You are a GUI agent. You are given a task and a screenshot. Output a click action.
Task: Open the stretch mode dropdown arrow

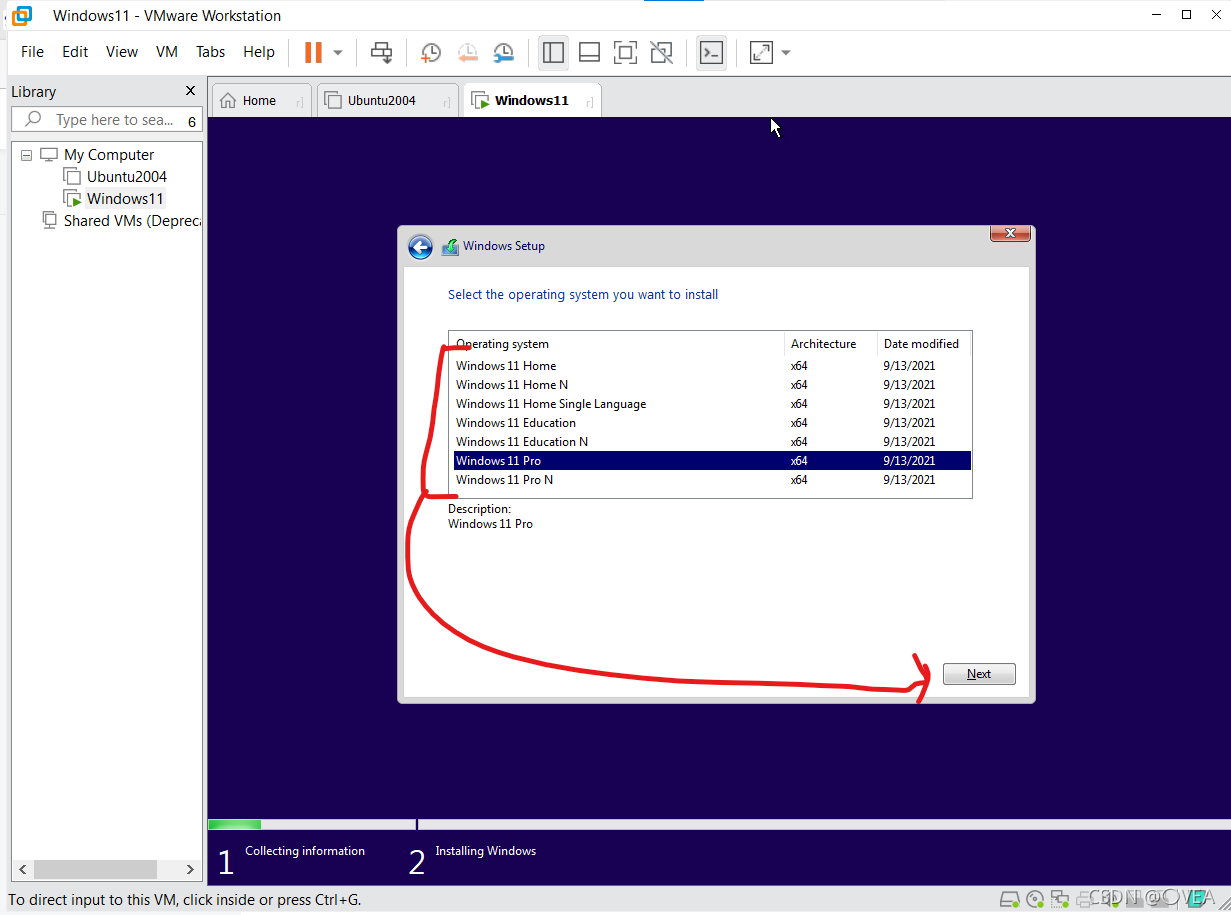pyautogui.click(x=786, y=52)
